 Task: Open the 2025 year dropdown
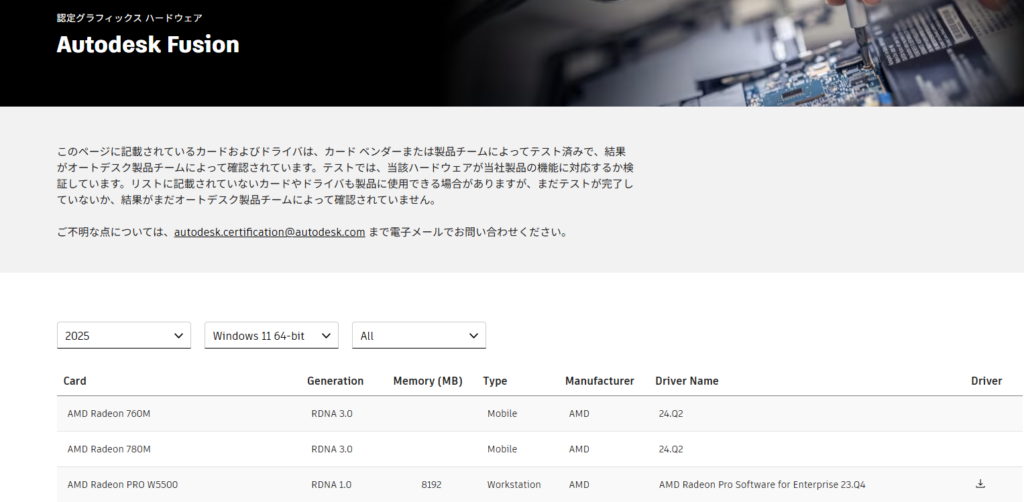(124, 336)
